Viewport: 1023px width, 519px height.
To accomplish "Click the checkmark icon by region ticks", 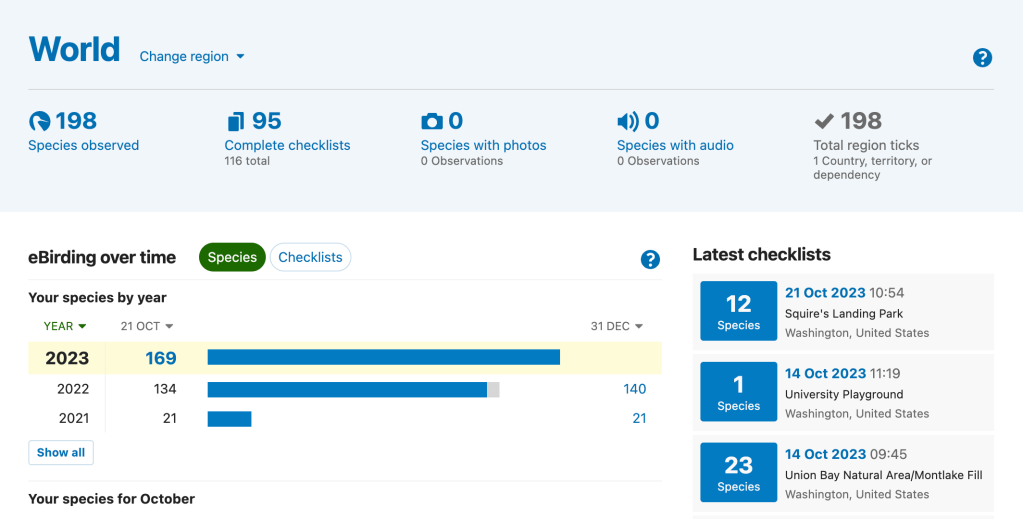I will click(824, 122).
